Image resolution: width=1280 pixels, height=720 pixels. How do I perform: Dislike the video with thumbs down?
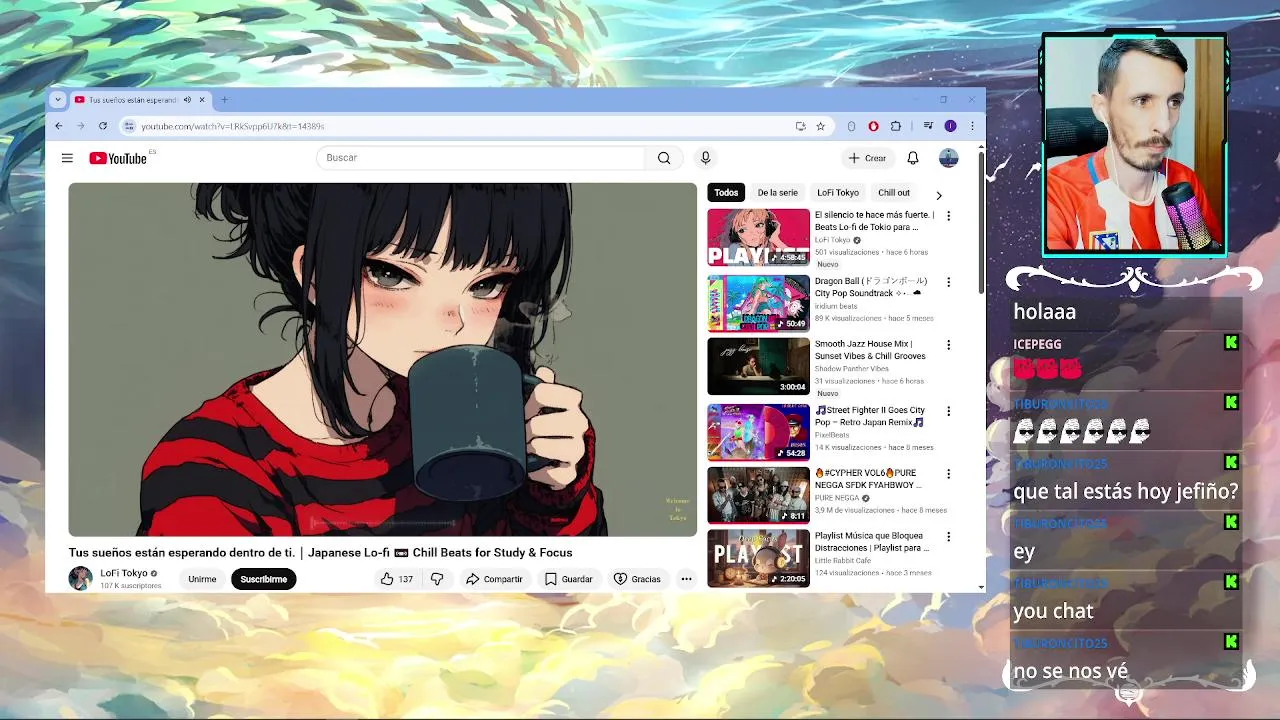coord(437,579)
